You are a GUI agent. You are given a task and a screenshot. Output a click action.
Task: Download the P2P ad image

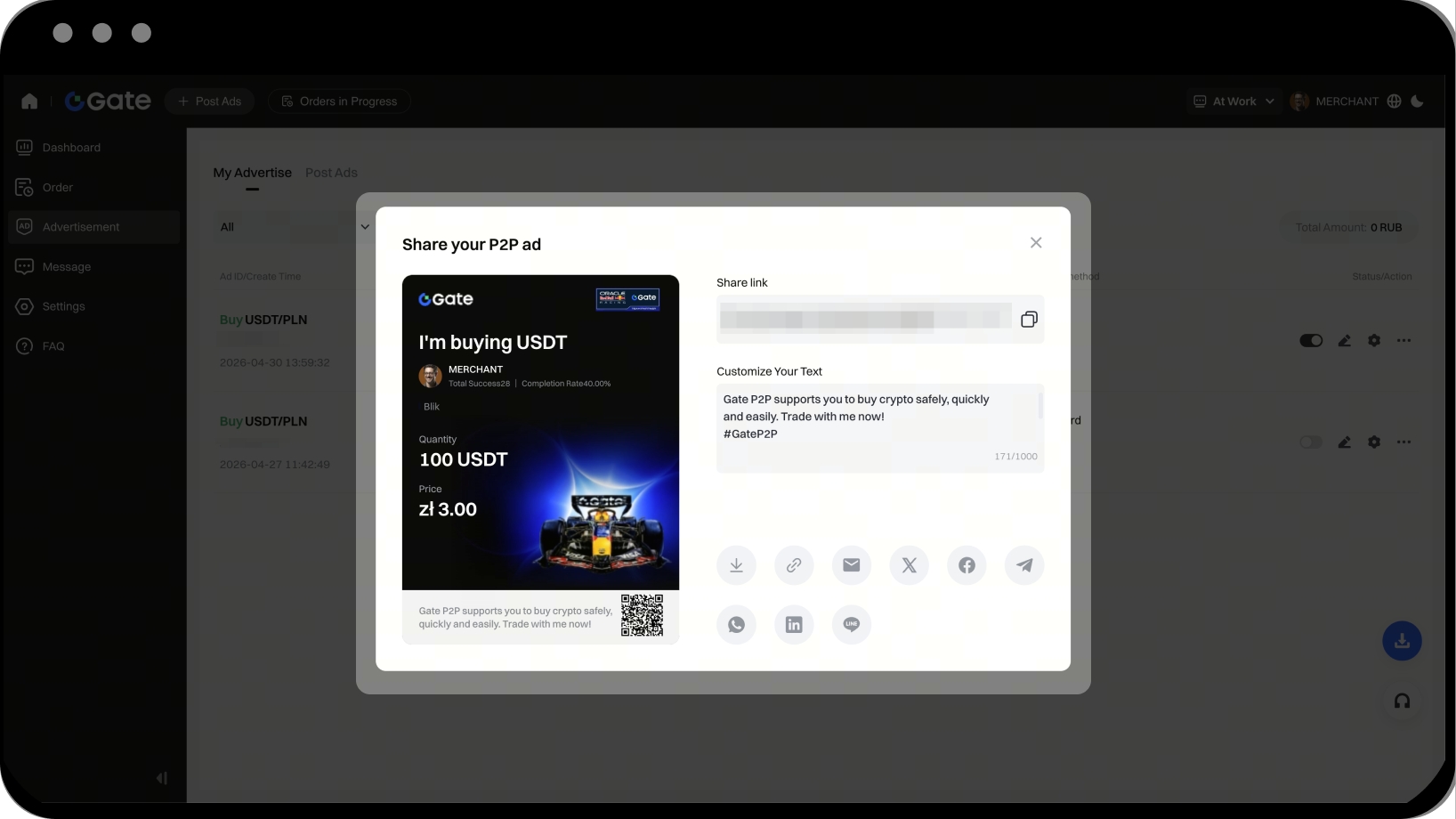[x=736, y=565]
